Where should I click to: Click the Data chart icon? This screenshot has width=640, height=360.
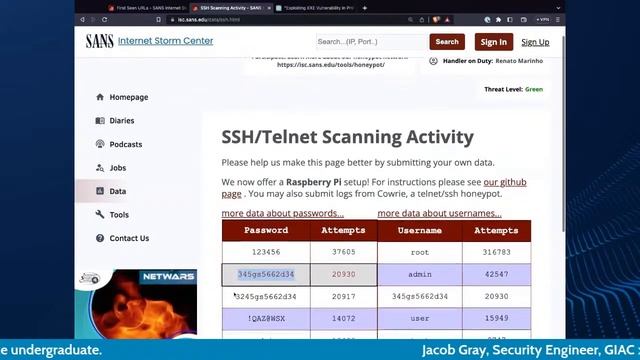[x=100, y=191]
